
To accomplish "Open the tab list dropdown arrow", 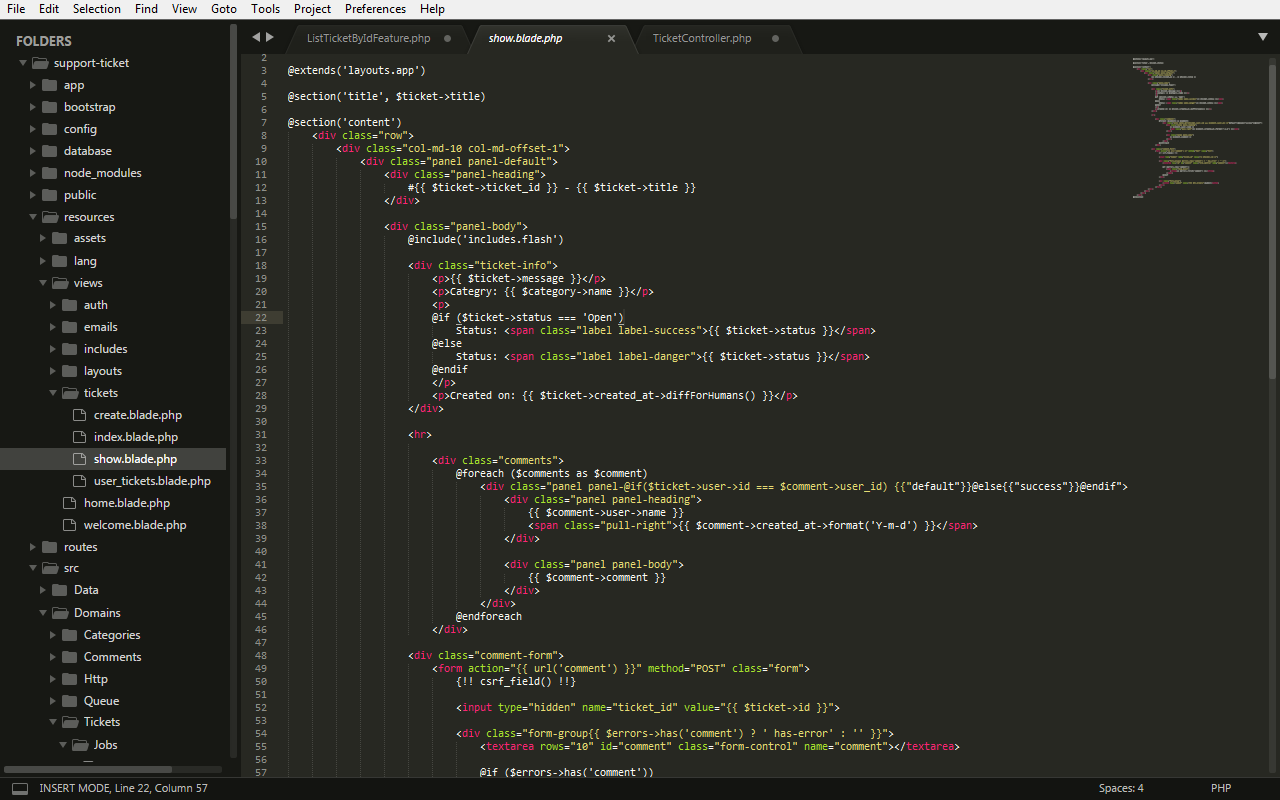I will pyautogui.click(x=1262, y=37).
